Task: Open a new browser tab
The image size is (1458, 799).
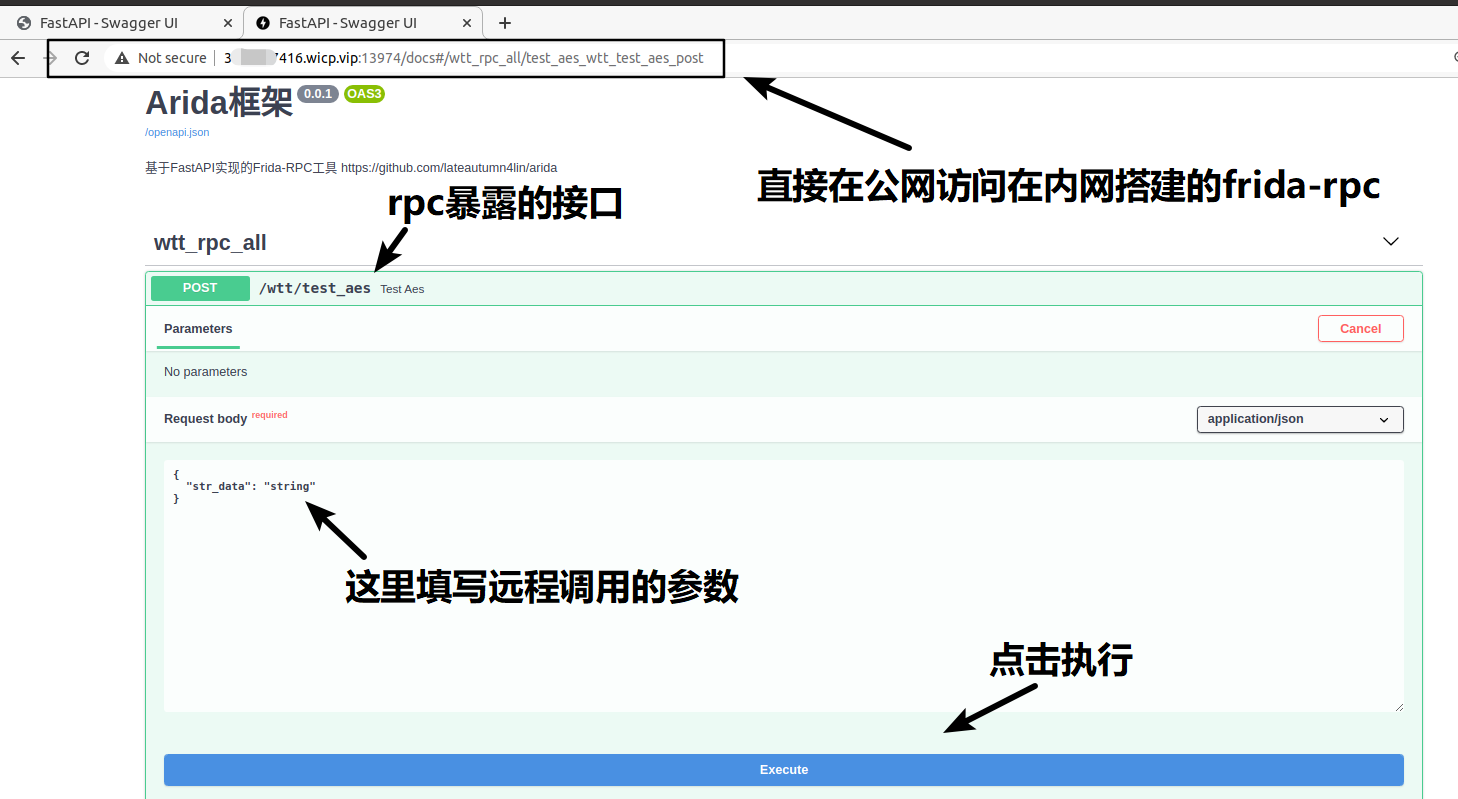Action: pos(505,23)
